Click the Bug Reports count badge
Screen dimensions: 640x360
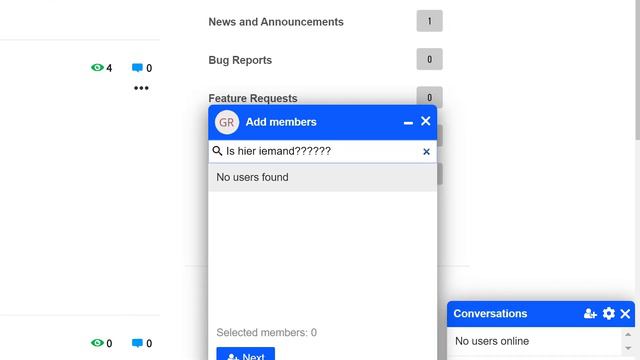[x=429, y=59]
